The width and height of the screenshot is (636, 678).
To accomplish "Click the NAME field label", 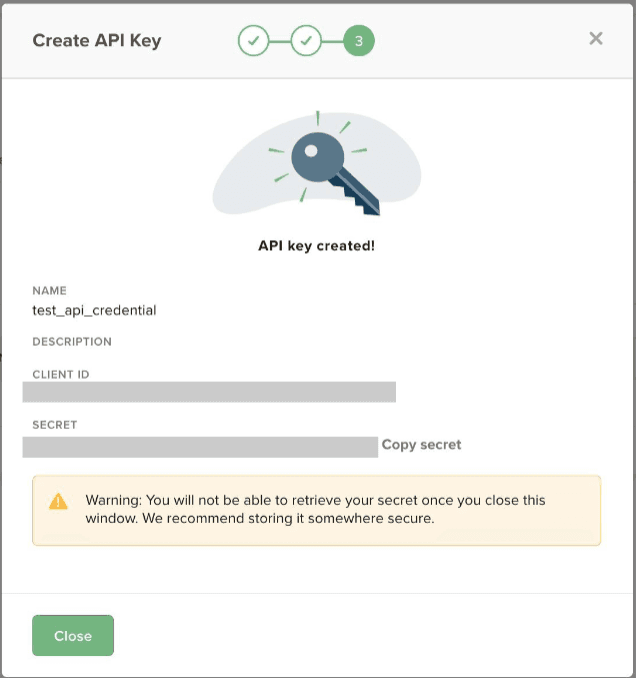I will [x=49, y=291].
